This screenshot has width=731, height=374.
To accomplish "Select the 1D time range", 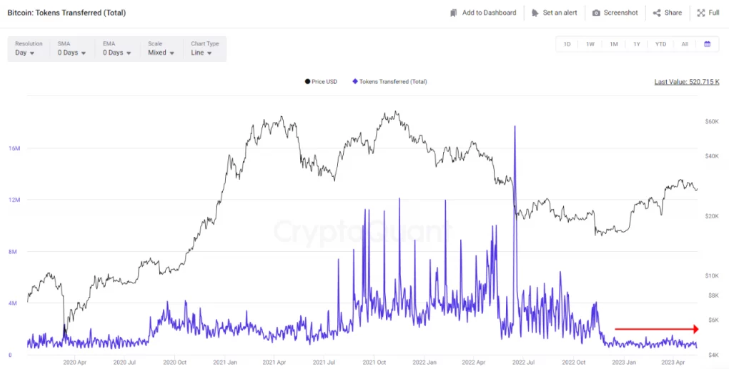I will 567,44.
